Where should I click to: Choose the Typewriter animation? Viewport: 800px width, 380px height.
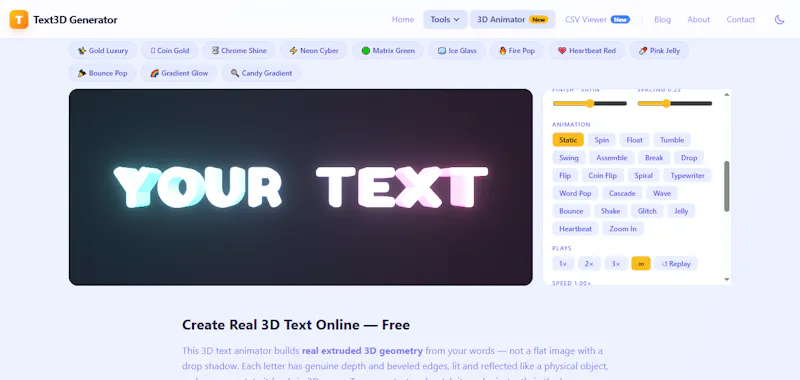tap(687, 175)
